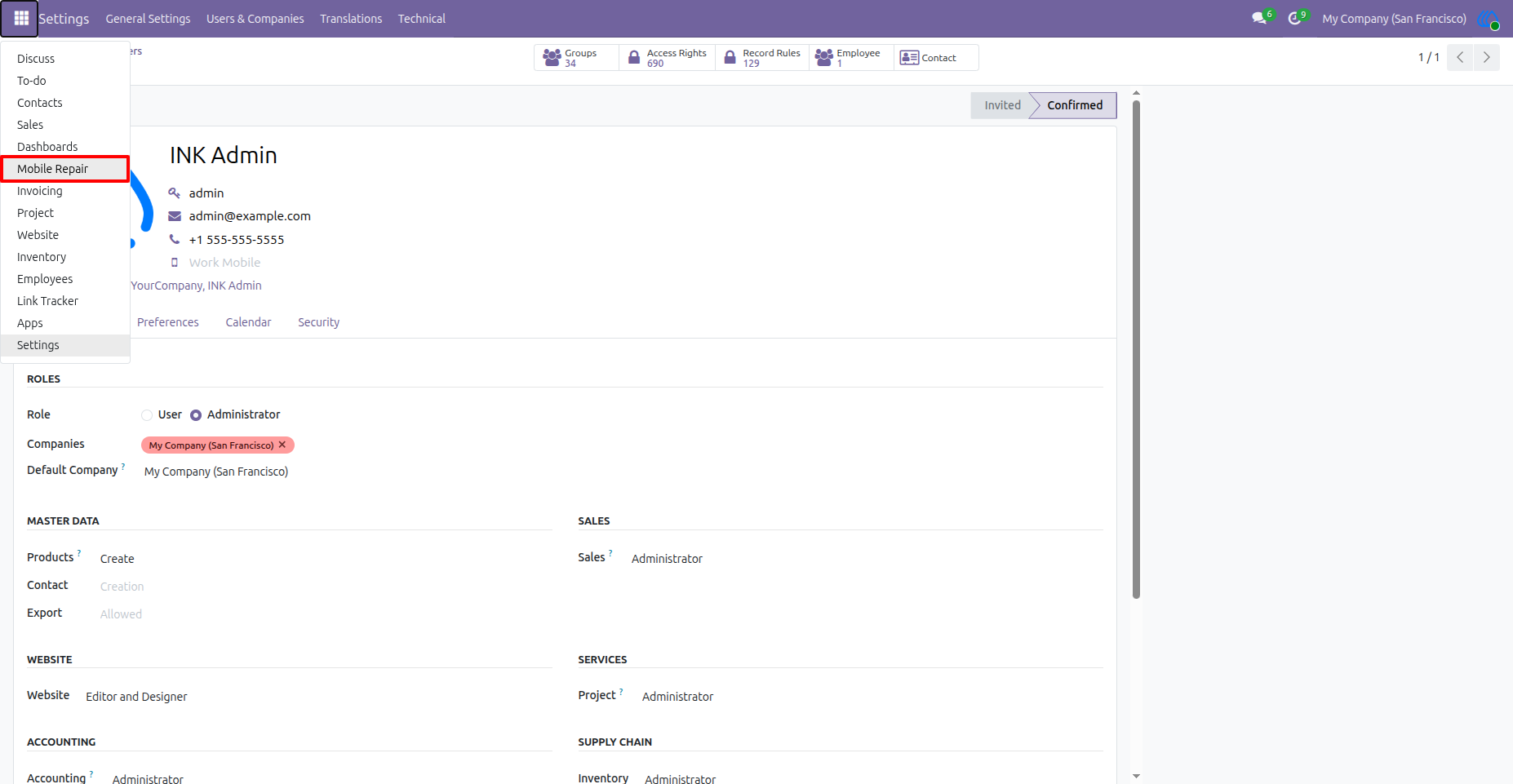The height and width of the screenshot is (784, 1513).
Task: Open Link Tracker from apps menu
Action: pyautogui.click(x=65, y=301)
